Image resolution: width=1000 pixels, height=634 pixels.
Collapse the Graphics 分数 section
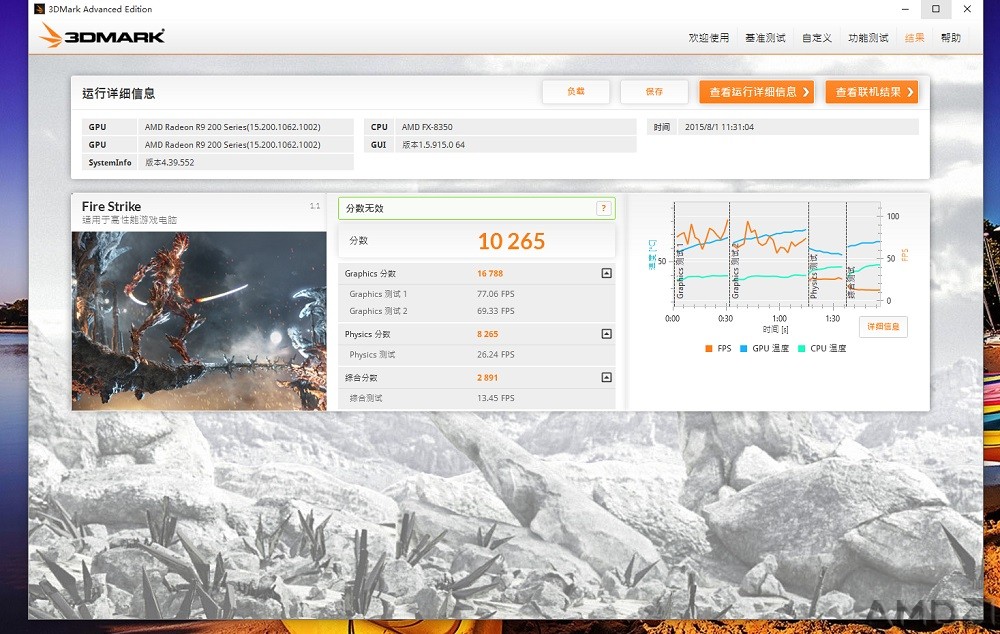[x=607, y=274]
